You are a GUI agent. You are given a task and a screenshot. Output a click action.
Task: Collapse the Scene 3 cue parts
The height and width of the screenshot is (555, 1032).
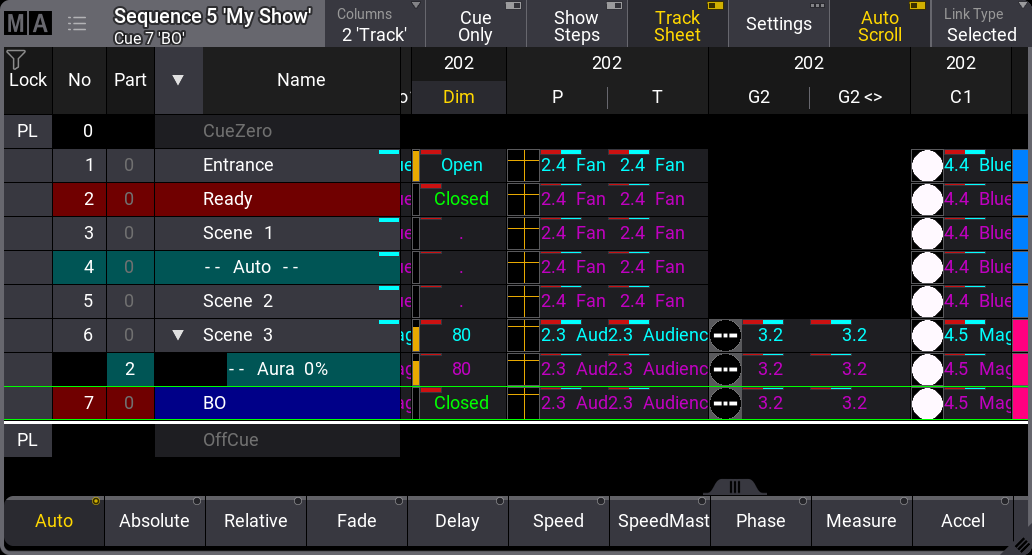pyautogui.click(x=178, y=335)
